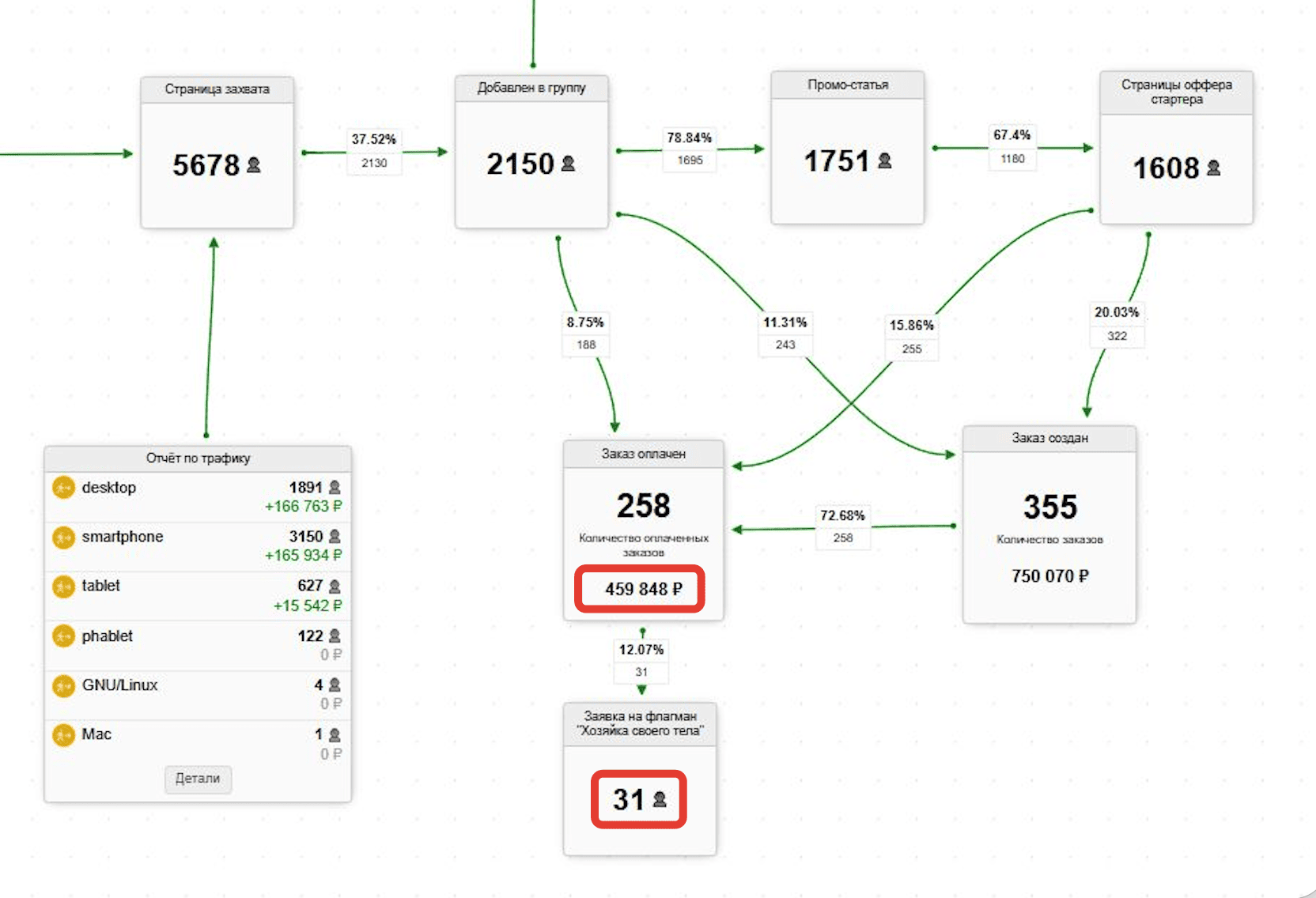Select the 37.52% conversion label
The height and width of the screenshot is (898, 1316).
click(374, 139)
